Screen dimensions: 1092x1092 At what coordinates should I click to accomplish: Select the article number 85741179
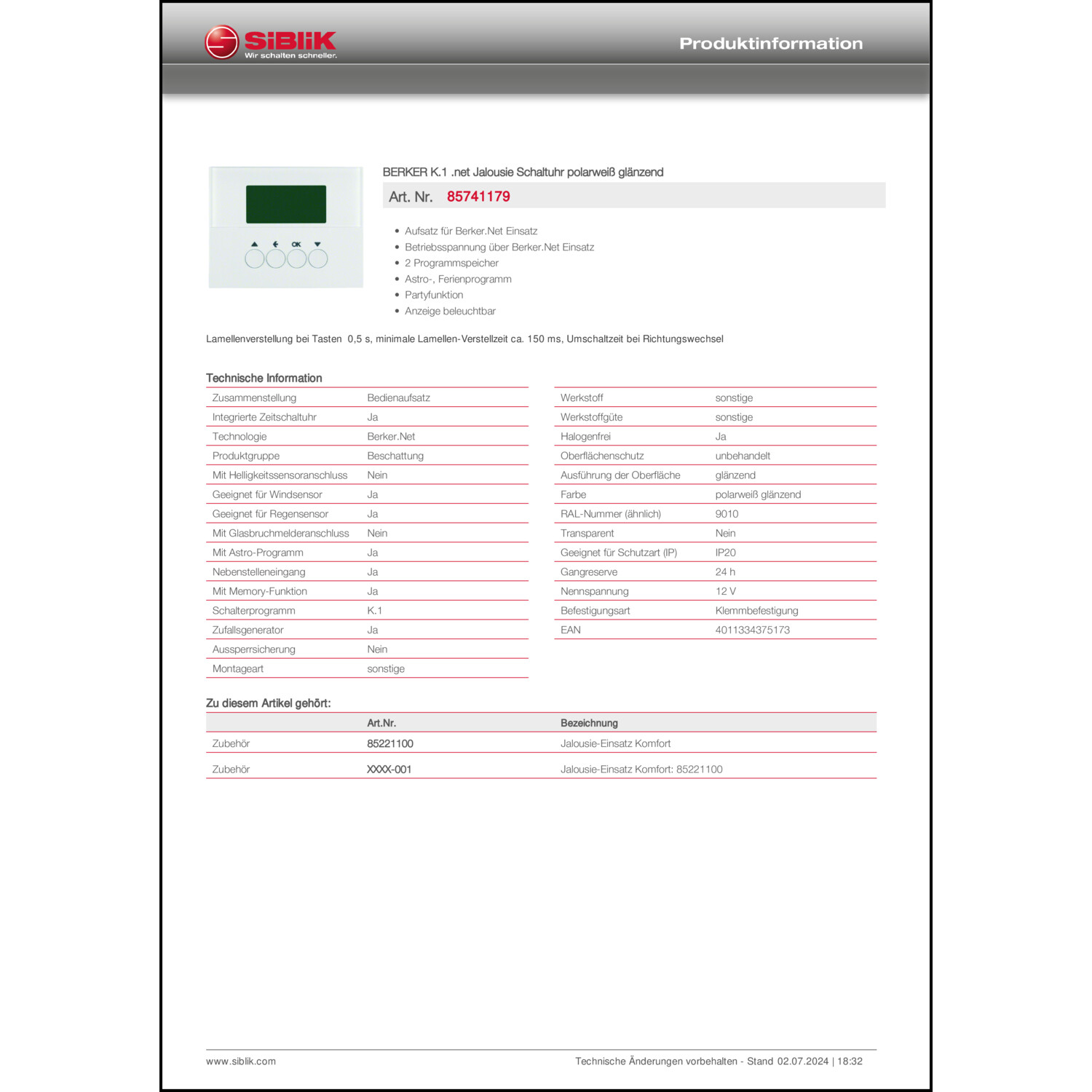pos(478,197)
